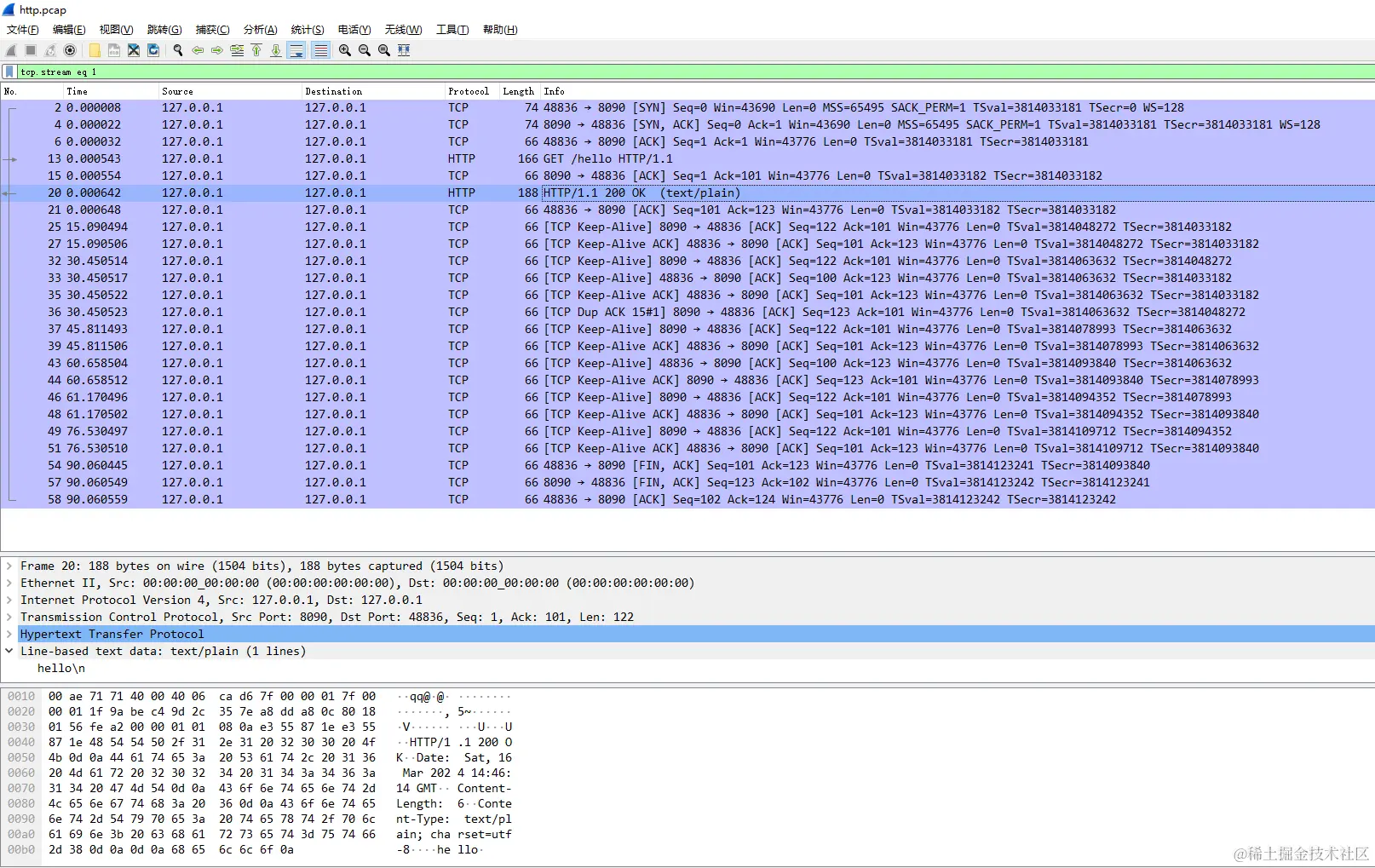Go forward to the next packet in history
The width and height of the screenshot is (1375, 868).
tap(217, 50)
